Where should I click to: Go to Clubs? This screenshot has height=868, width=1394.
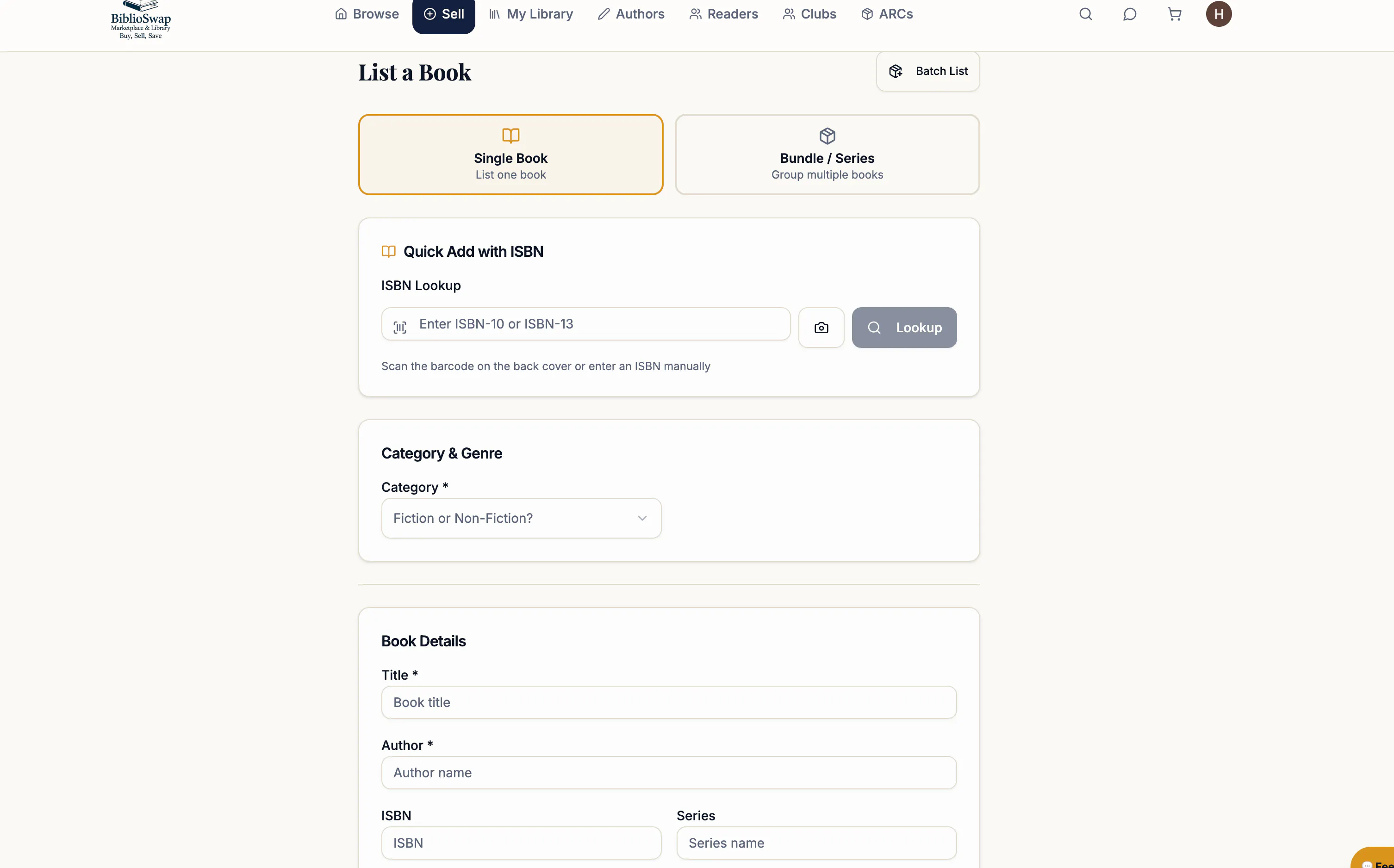(809, 14)
